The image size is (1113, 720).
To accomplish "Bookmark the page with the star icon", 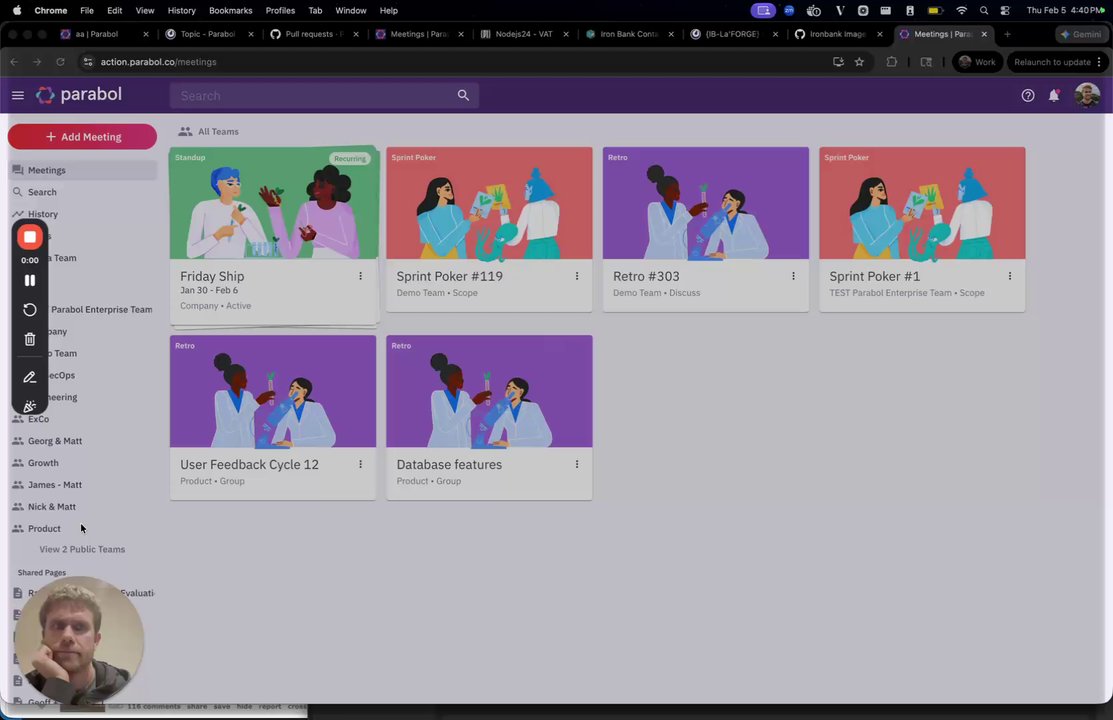I will pyautogui.click(x=859, y=62).
